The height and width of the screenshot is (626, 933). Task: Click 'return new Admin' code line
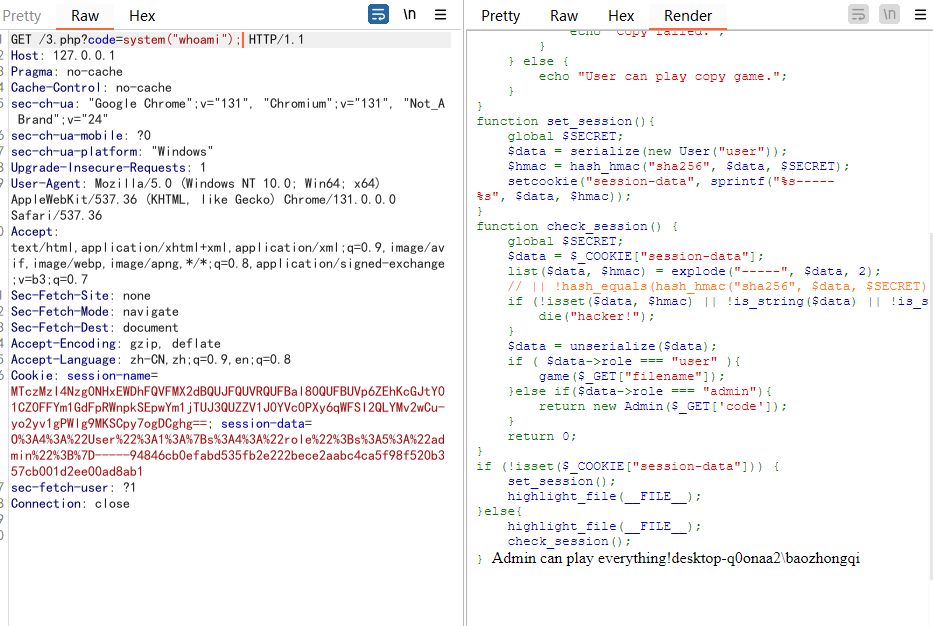pos(663,406)
